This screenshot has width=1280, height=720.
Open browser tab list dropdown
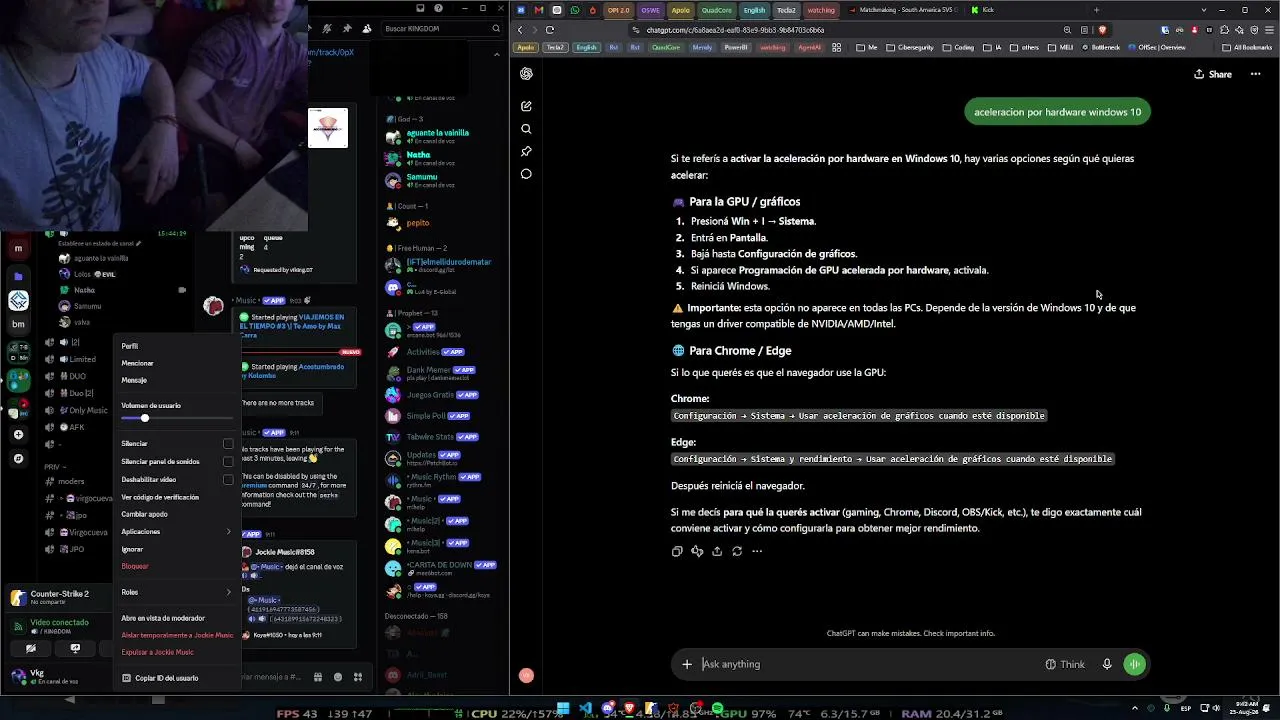click(x=1203, y=10)
